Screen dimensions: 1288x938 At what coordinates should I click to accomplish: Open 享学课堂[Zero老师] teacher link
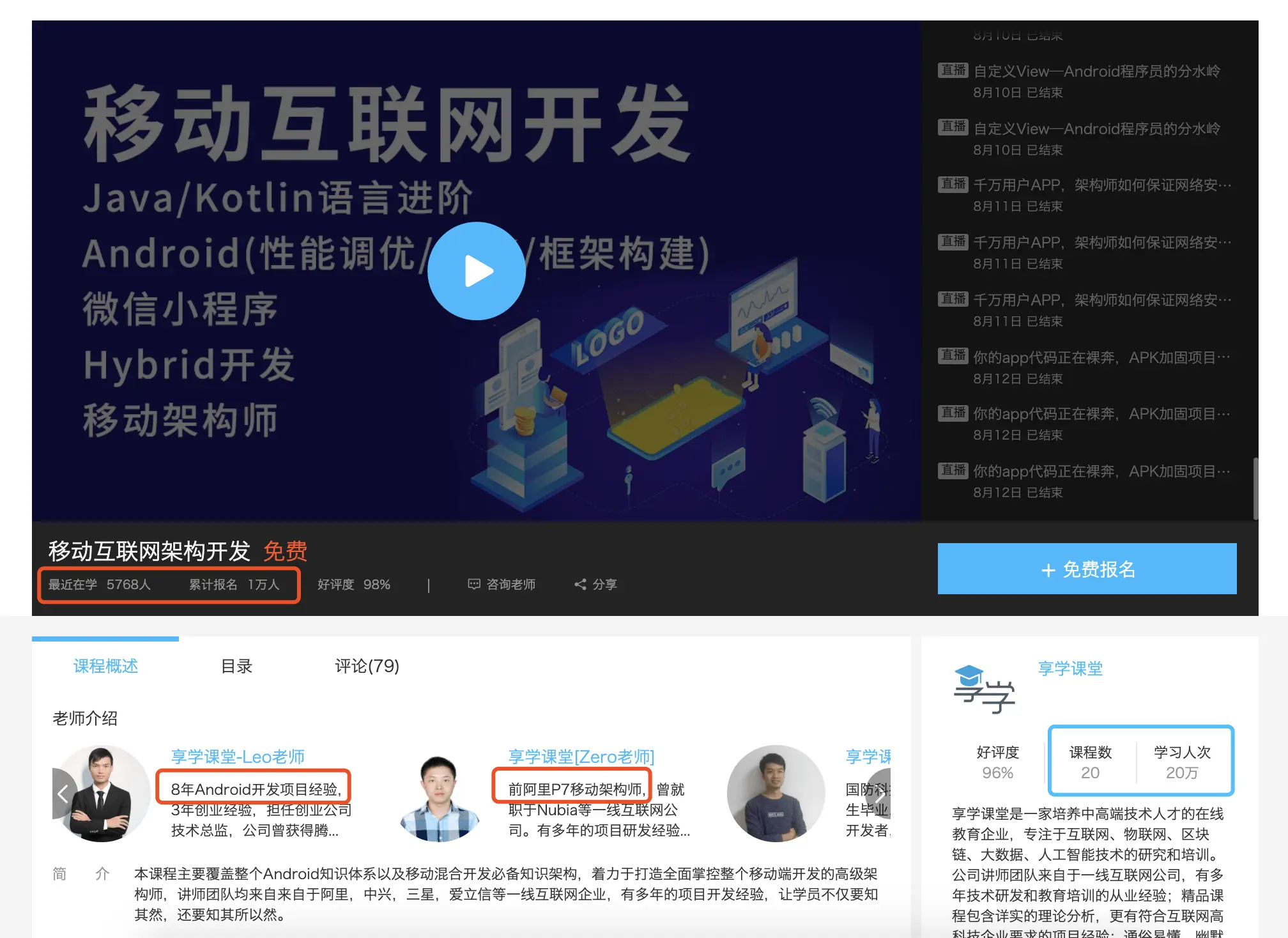[x=581, y=757]
